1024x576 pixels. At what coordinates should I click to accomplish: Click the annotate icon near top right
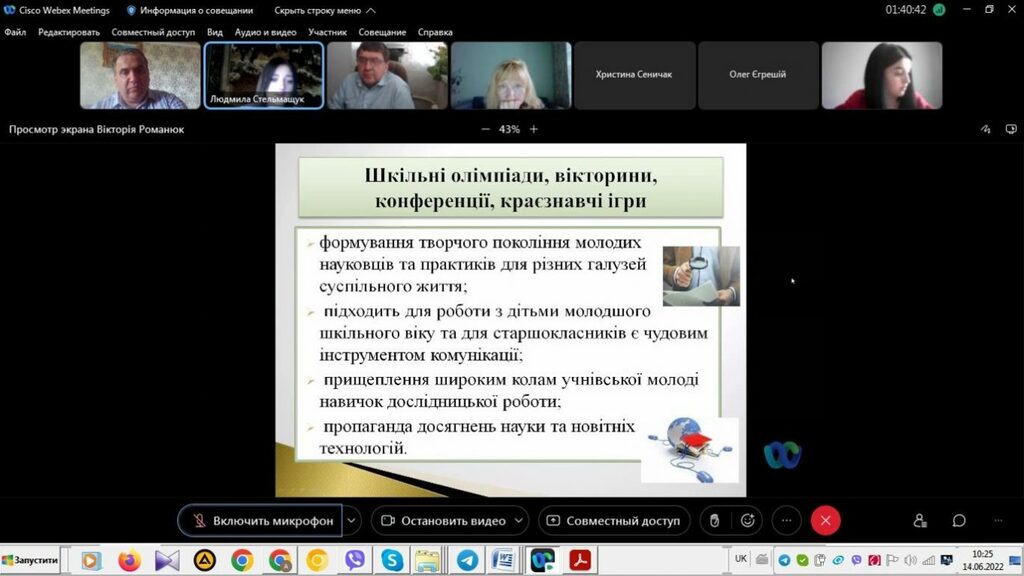pyautogui.click(x=985, y=129)
